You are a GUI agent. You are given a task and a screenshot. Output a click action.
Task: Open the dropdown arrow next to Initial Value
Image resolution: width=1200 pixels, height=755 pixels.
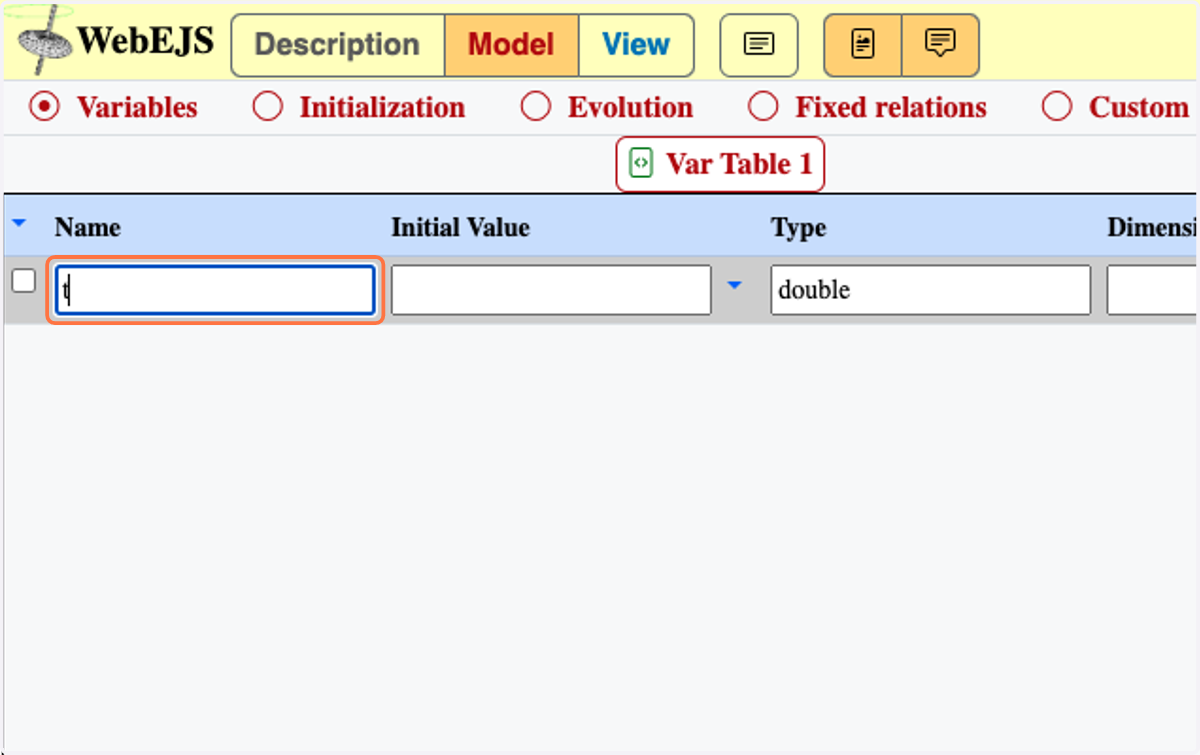tap(735, 286)
